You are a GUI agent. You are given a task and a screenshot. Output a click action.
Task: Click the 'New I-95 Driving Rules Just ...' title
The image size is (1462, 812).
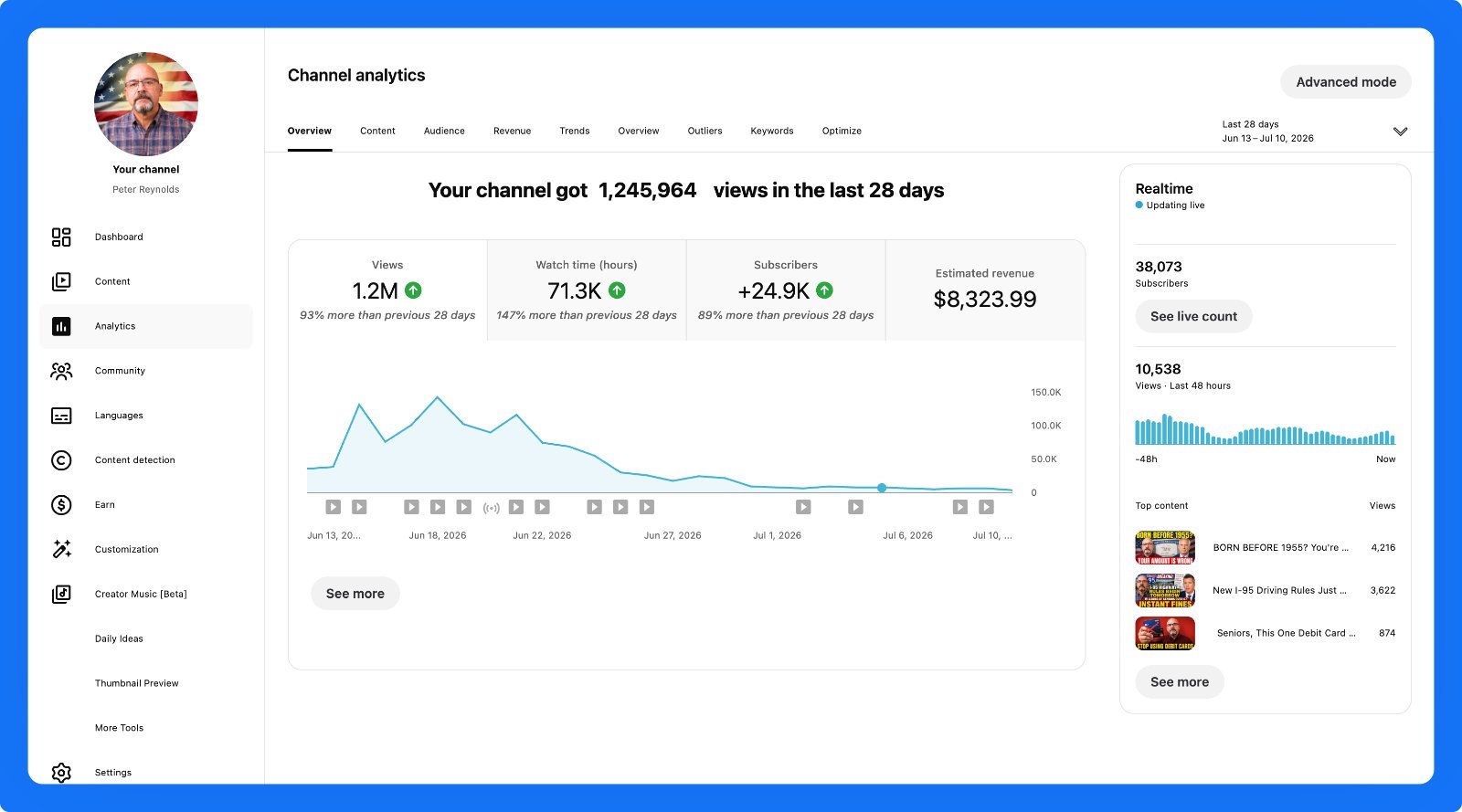point(1279,591)
